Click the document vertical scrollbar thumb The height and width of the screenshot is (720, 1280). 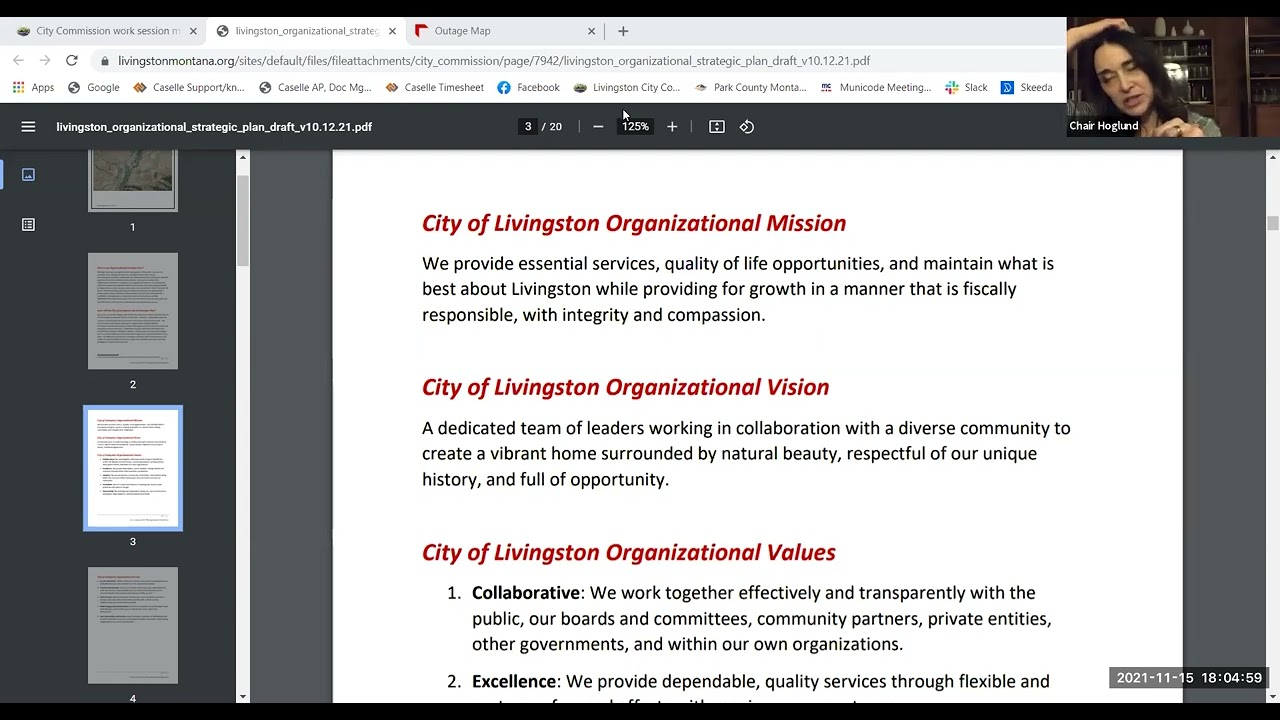(1273, 223)
